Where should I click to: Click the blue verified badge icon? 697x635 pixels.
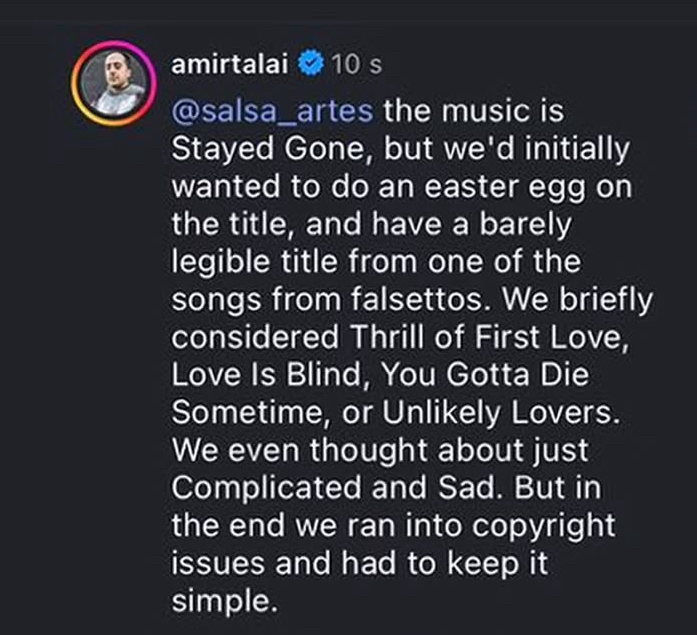tap(311, 65)
